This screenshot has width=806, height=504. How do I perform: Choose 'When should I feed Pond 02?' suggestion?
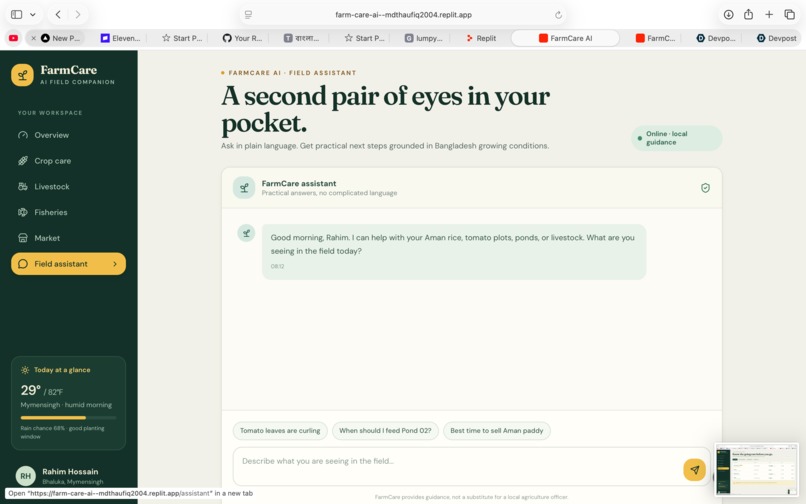tap(385, 430)
